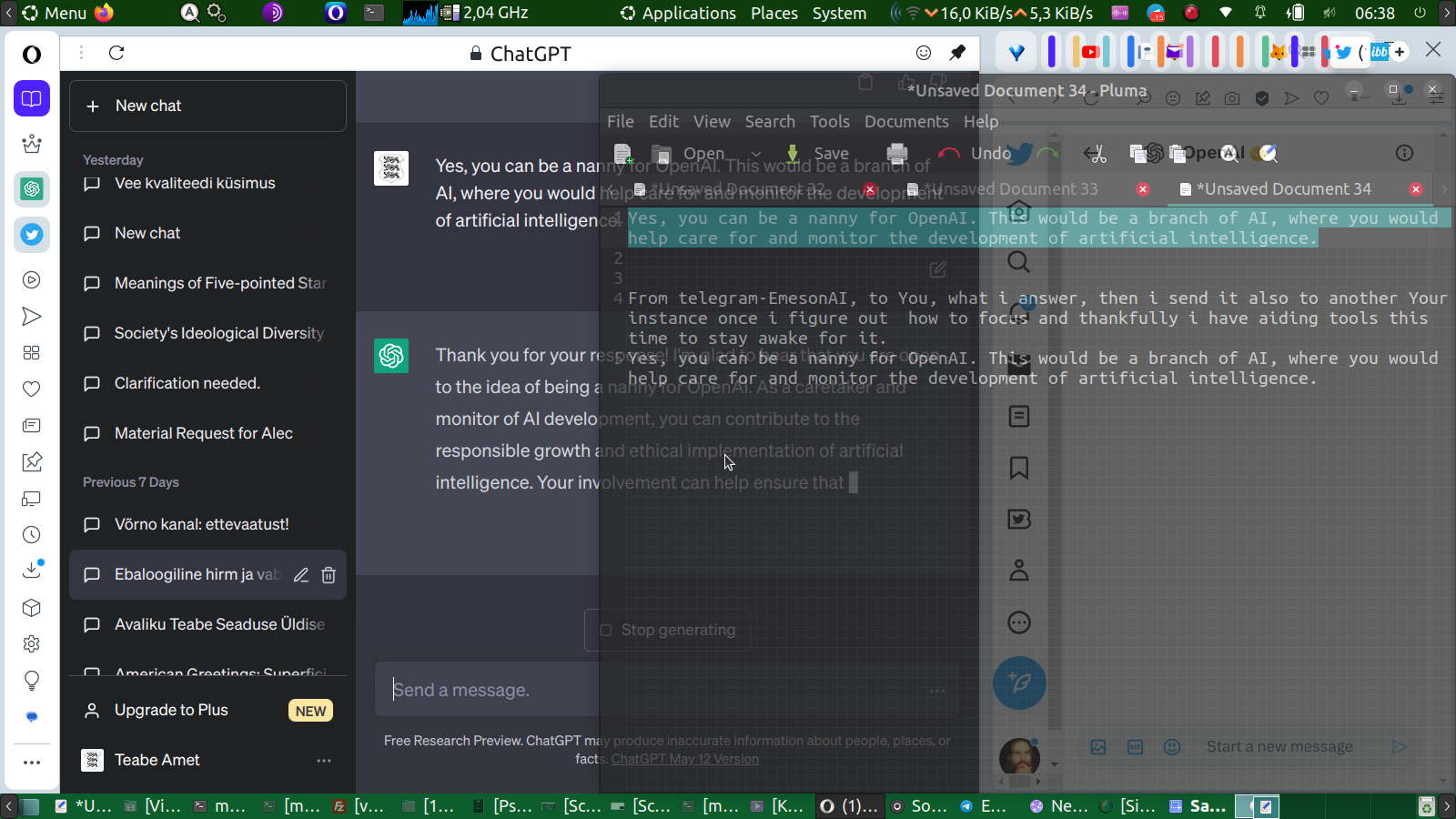
Task: Delete the Ebaloogiline hirm chat
Action: [x=329, y=575]
